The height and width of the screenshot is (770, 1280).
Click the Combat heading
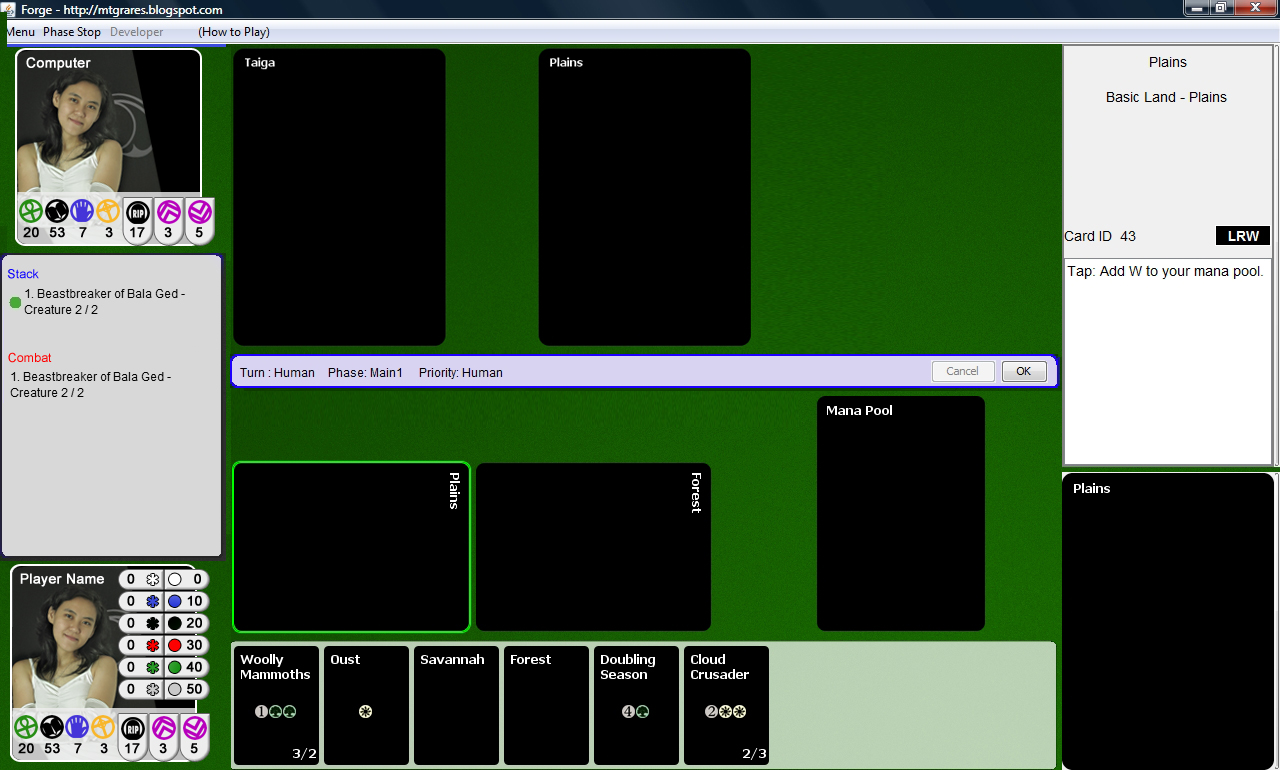[x=29, y=358]
